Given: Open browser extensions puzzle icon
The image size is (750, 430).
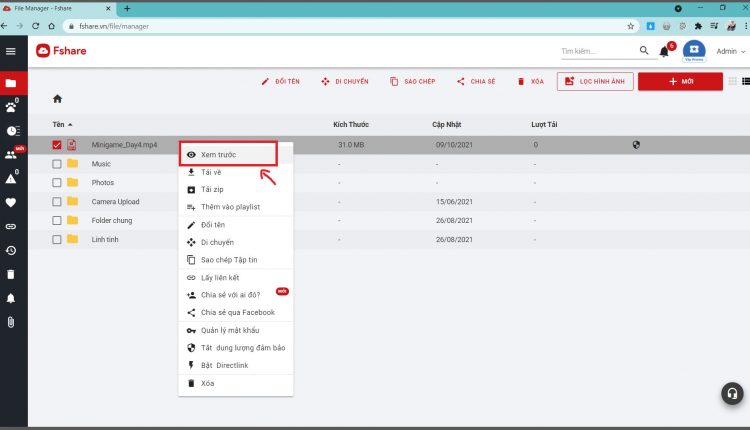Looking at the screenshot, I should [x=698, y=26].
